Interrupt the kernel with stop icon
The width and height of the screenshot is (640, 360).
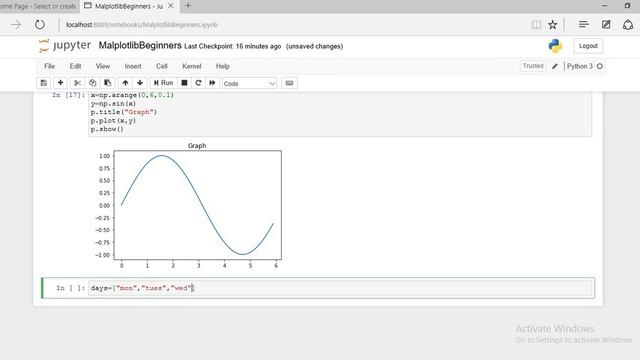pyautogui.click(x=184, y=83)
